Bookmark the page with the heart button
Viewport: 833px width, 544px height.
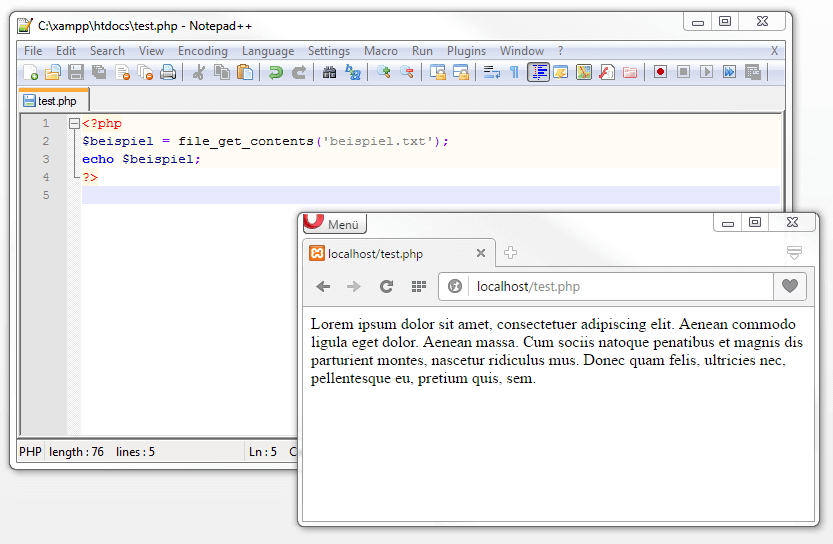pos(790,287)
